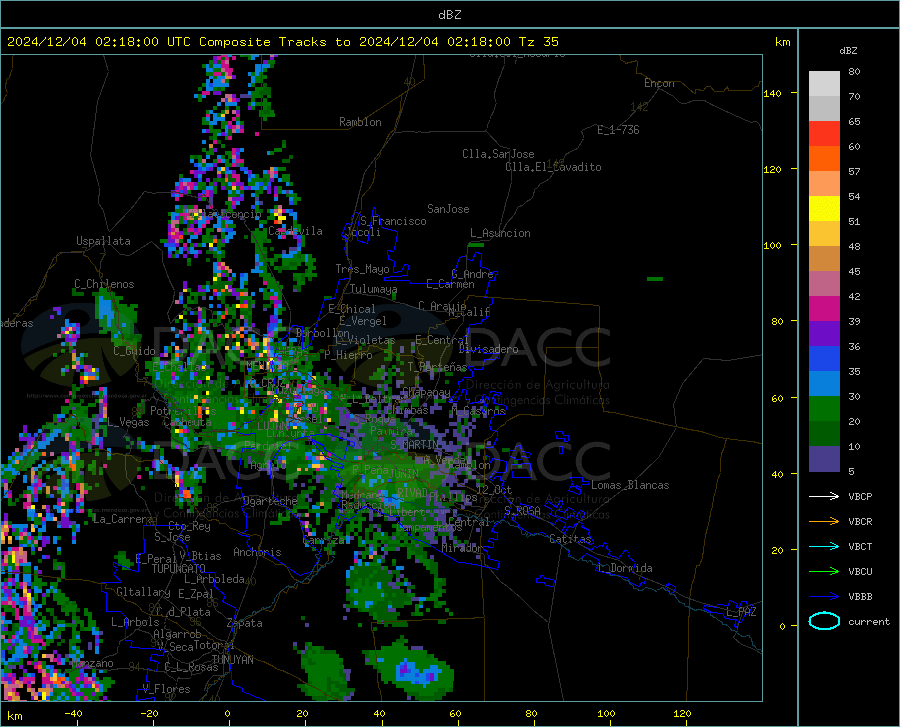900x727 pixels.
Task: Click the '100' tick on the vertical axis
Action: (772, 245)
